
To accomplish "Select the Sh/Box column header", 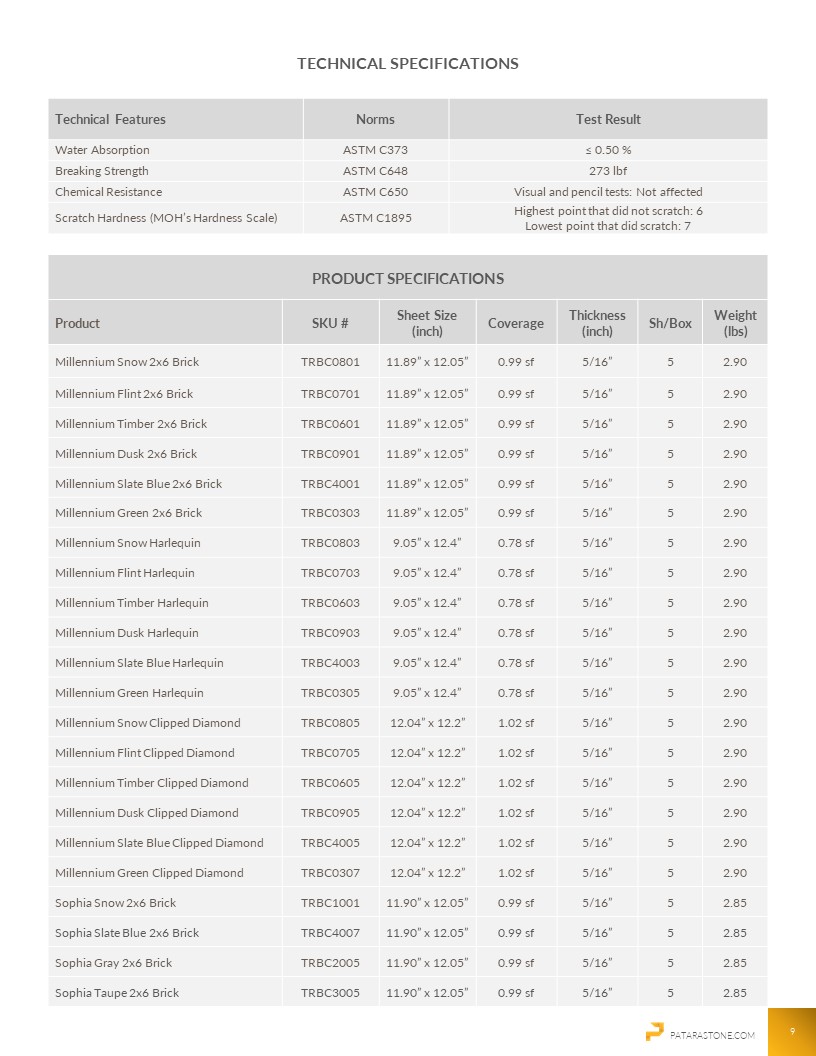I will click(x=670, y=323).
